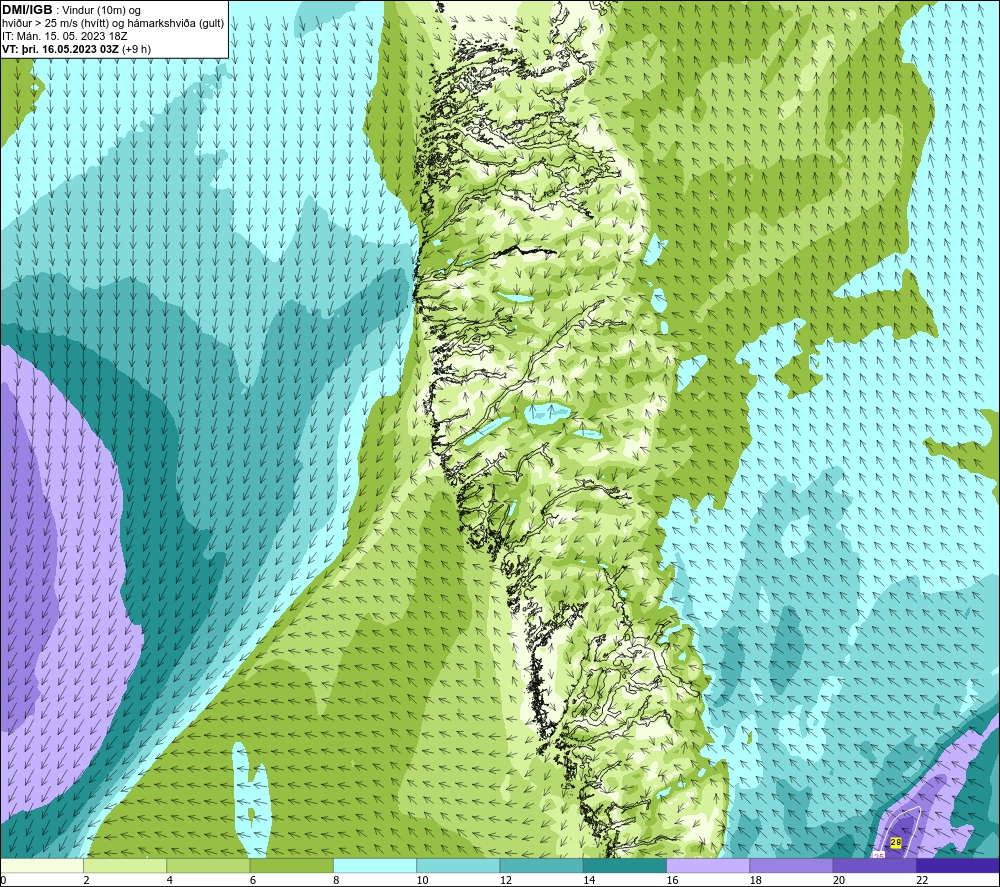1000x887 pixels.
Task: Click the "IT: Mán. 15. 05. 2023 18Z" line
Action: [64, 36]
